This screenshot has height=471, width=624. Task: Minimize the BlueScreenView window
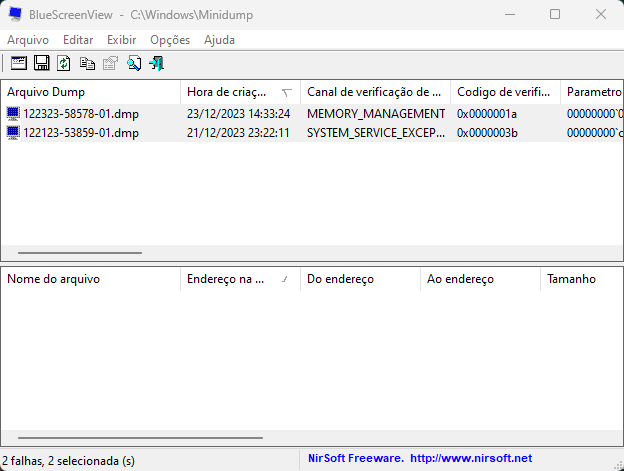coord(510,14)
